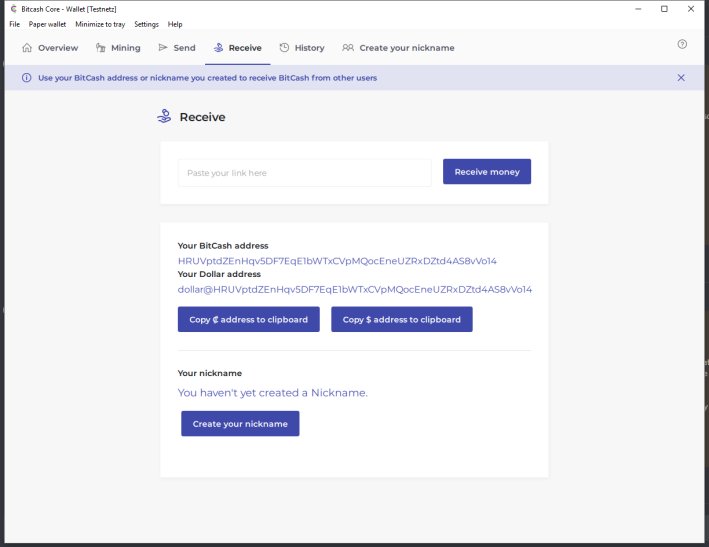The height and width of the screenshot is (547, 709).
Task: Maximize the Bitcash Core window
Action: pyautogui.click(x=664, y=9)
